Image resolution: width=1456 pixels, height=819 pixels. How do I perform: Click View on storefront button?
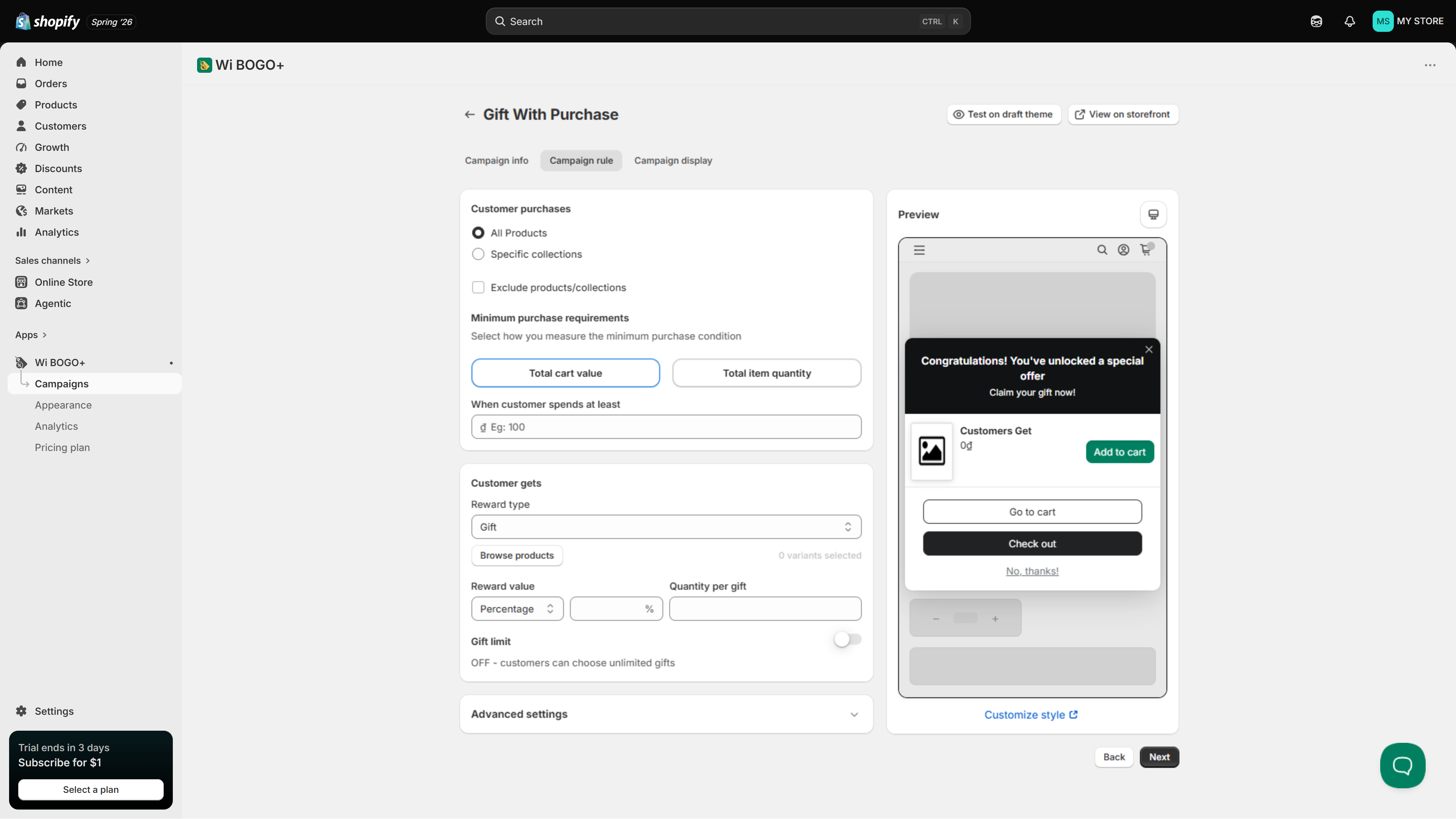pos(1123,115)
